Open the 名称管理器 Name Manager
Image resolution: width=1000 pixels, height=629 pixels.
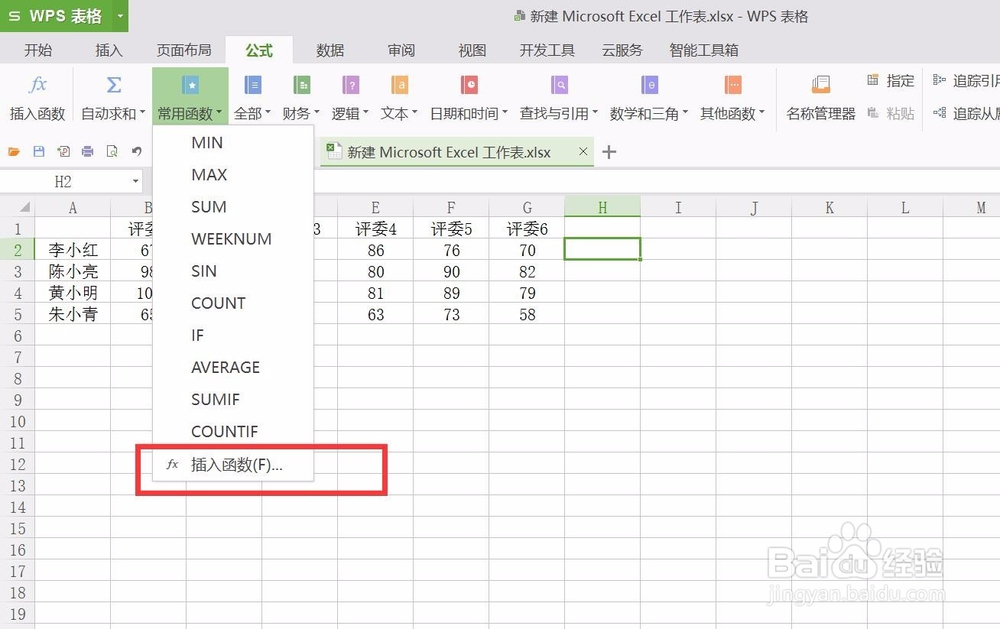822,96
